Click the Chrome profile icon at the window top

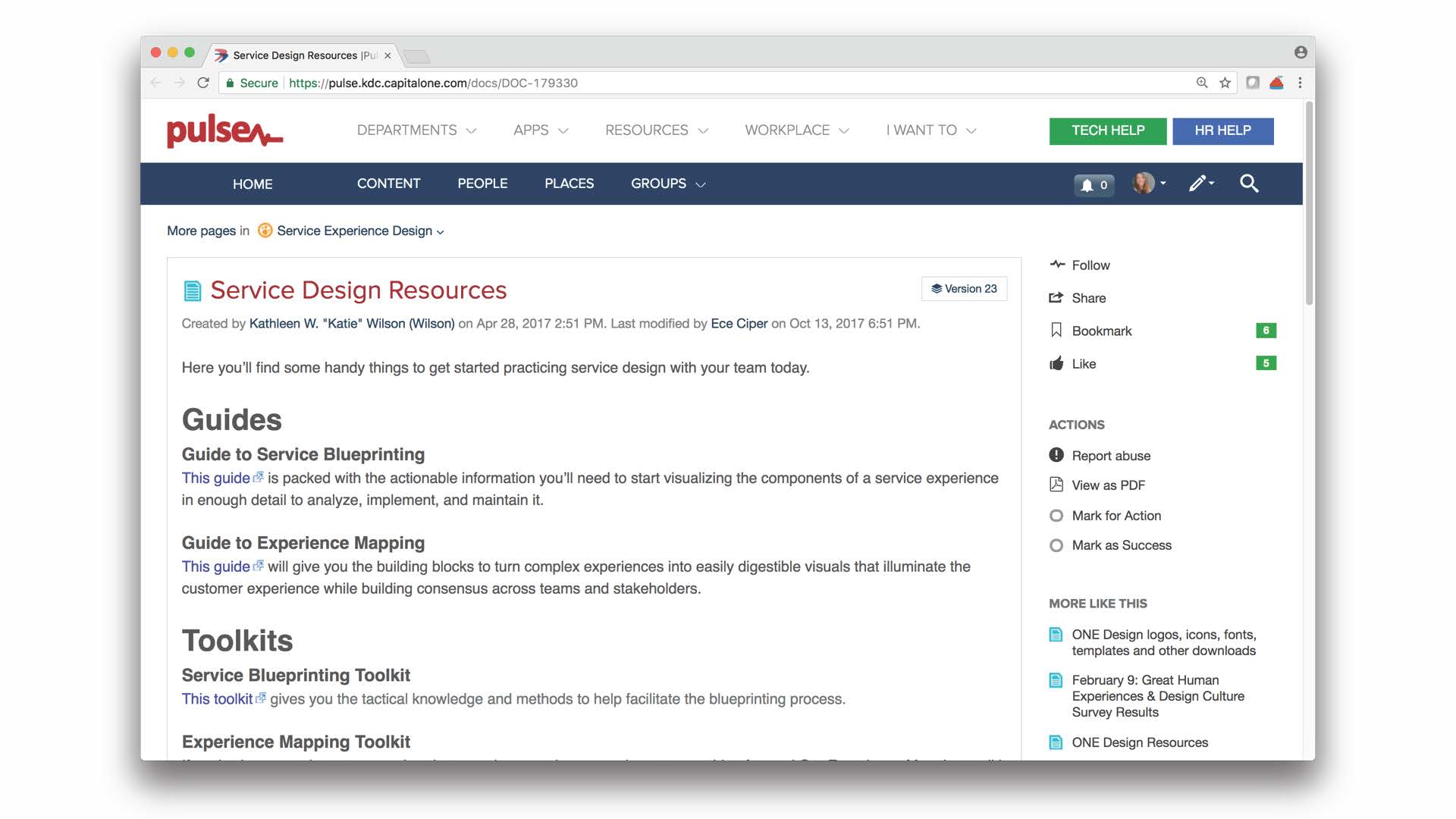(x=1301, y=52)
